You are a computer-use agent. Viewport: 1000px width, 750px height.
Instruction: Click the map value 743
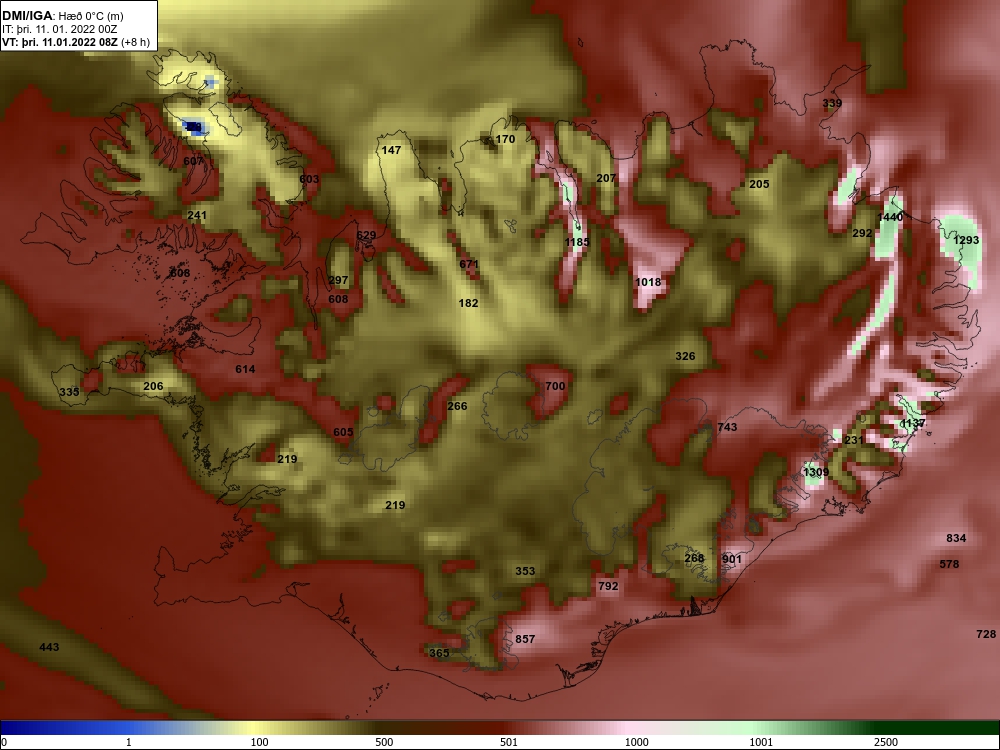pos(727,427)
